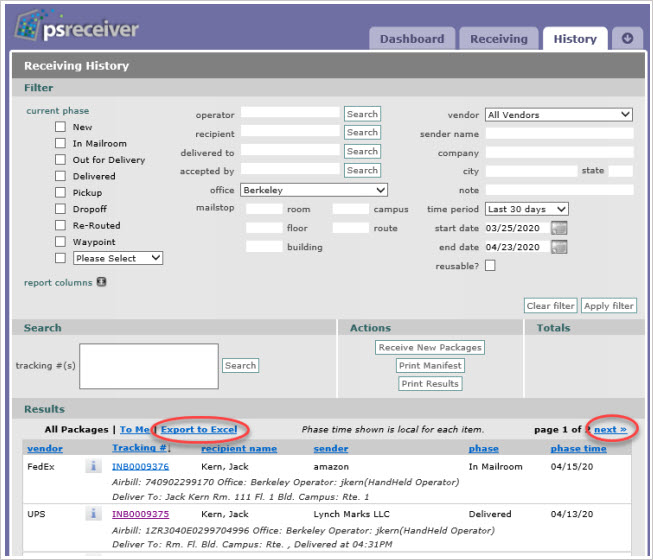Viewport: 653px width, 560px height.
Task: Click the end date field 04/23/2020
Action: (517, 247)
